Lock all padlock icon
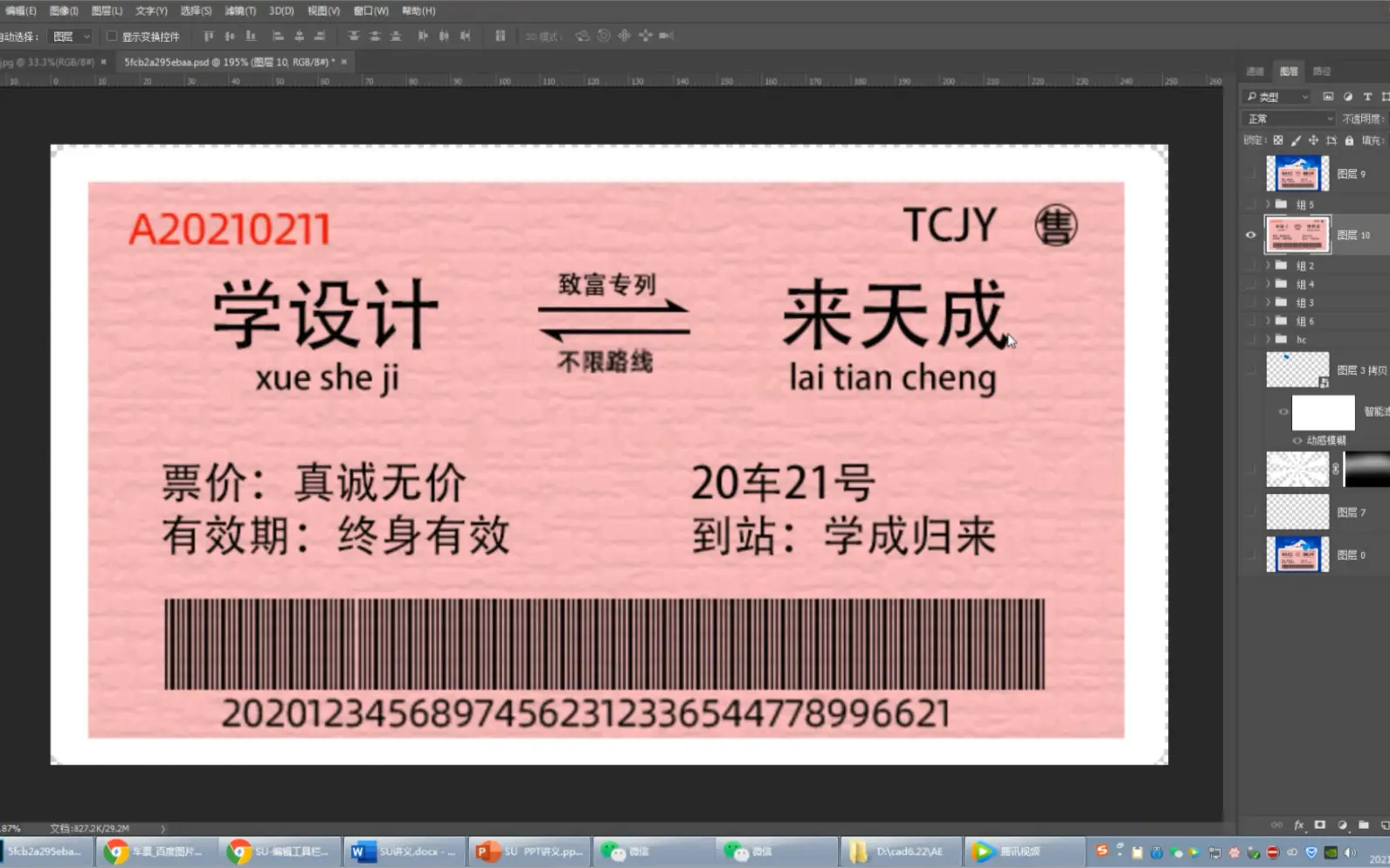 click(x=1349, y=141)
